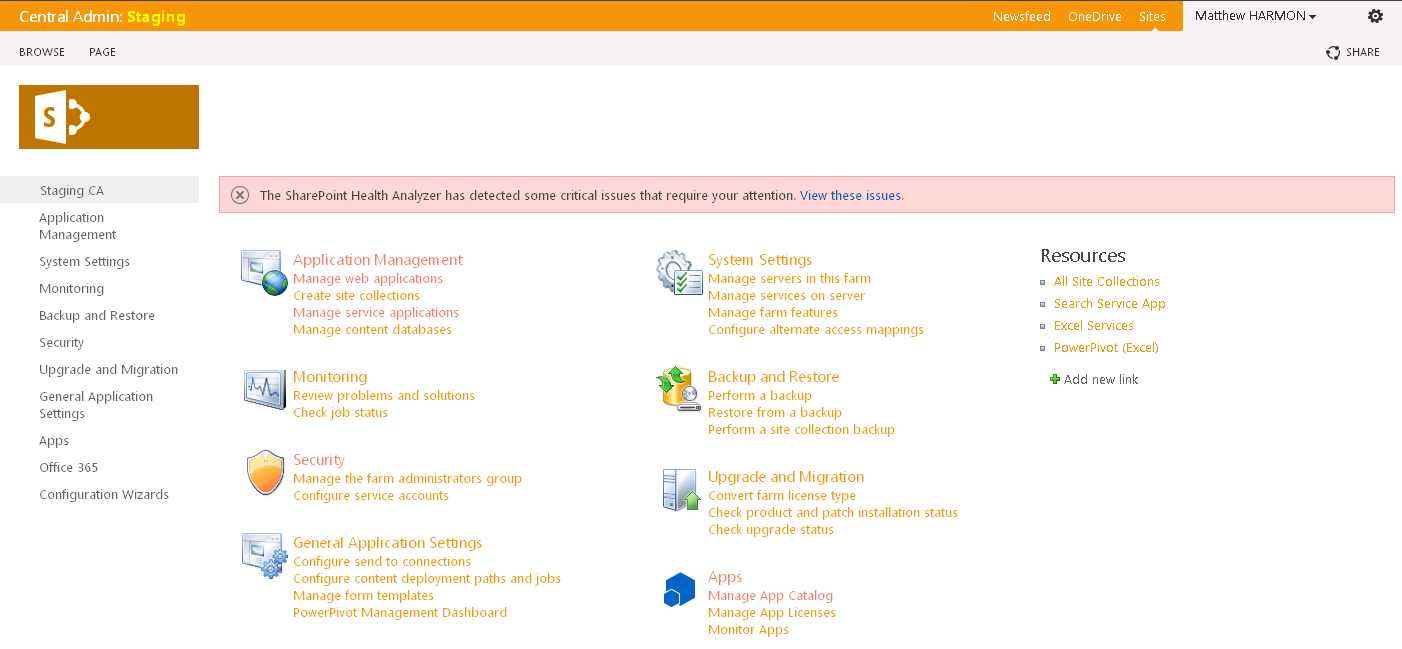The height and width of the screenshot is (649, 1402).
Task: Open the PAGE ribbon tab
Action: click(x=102, y=52)
